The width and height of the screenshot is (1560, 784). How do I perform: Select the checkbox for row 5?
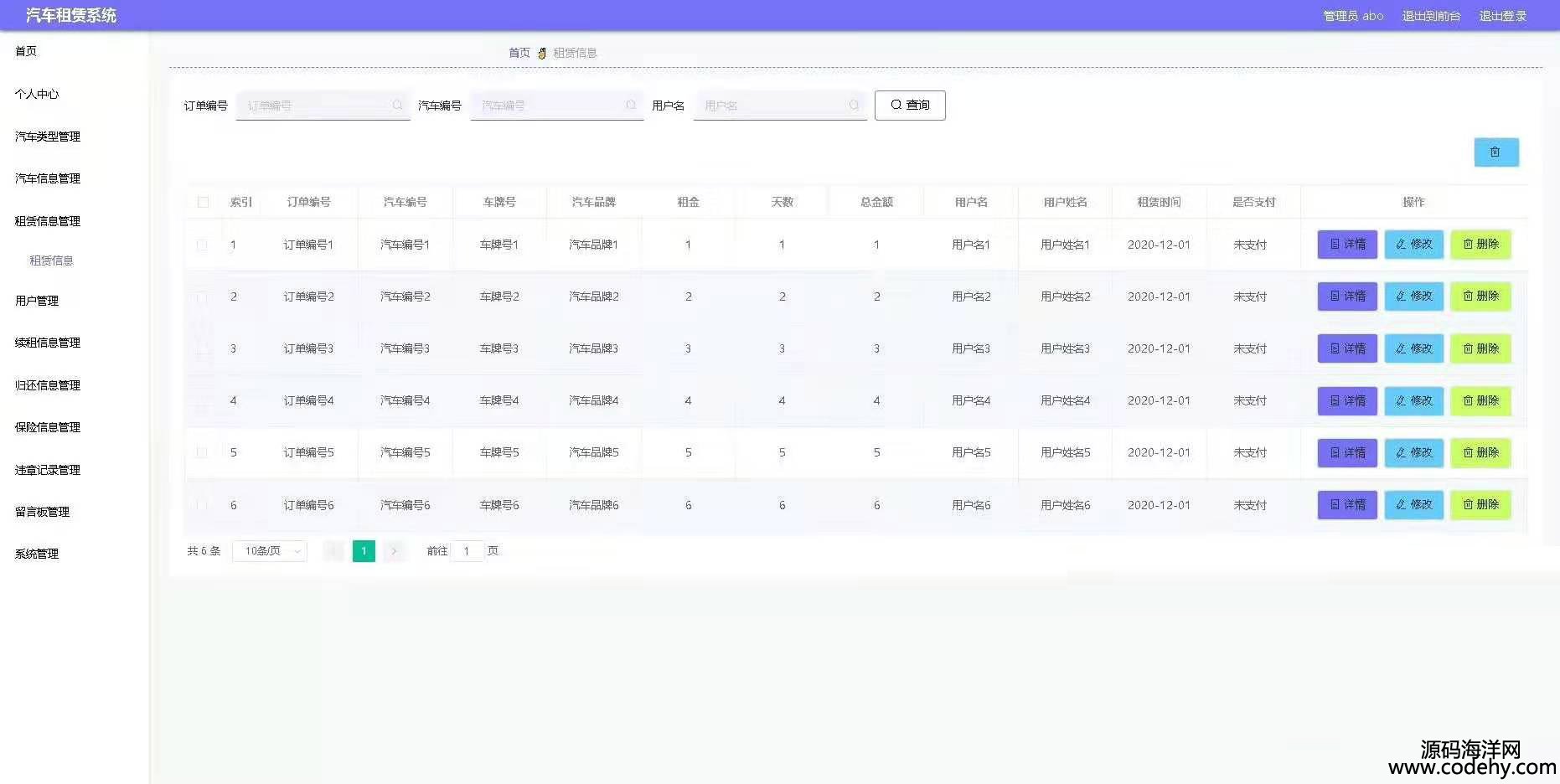(202, 452)
